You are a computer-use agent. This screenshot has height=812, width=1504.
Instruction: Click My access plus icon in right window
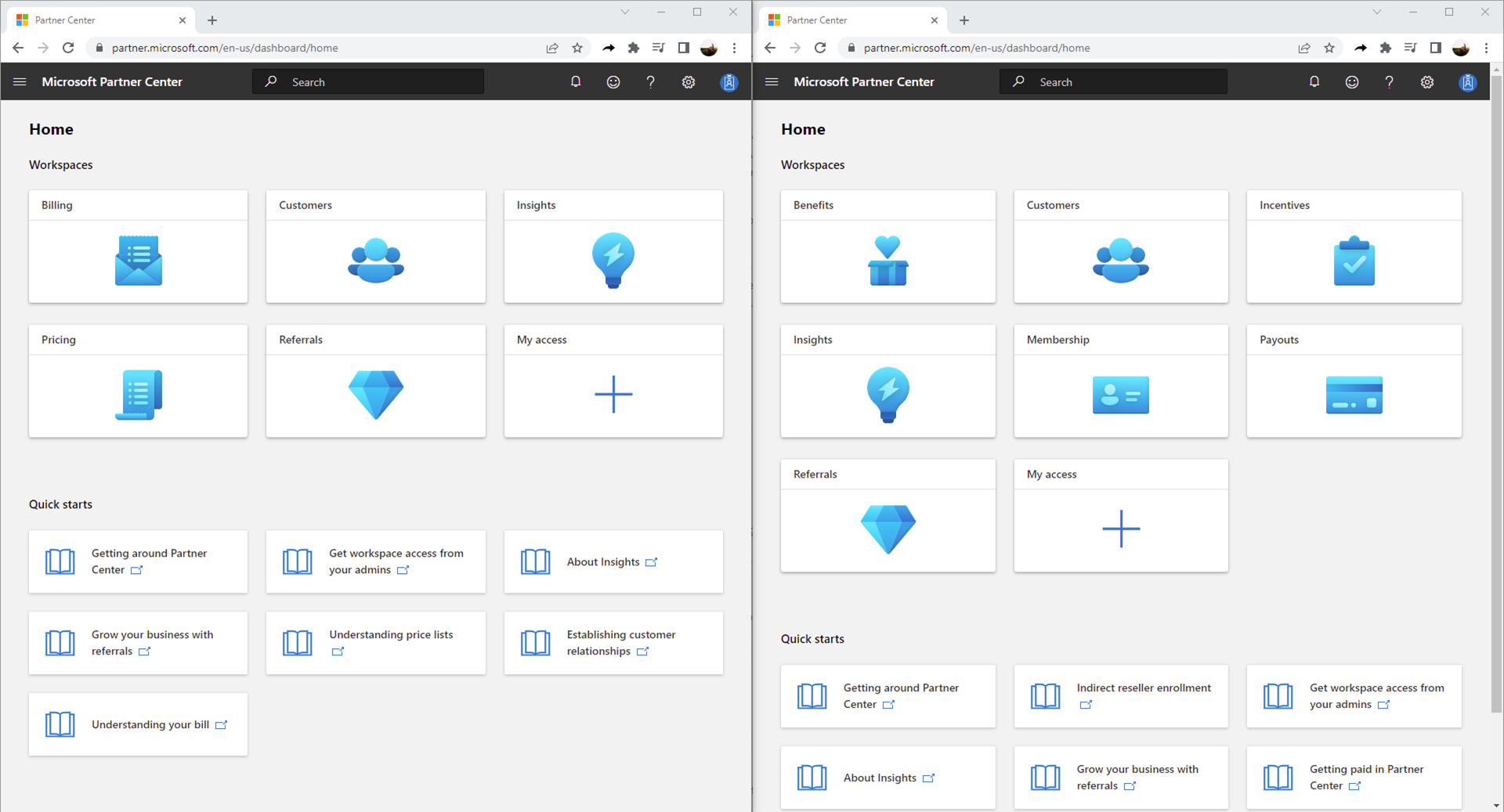coord(1121,529)
